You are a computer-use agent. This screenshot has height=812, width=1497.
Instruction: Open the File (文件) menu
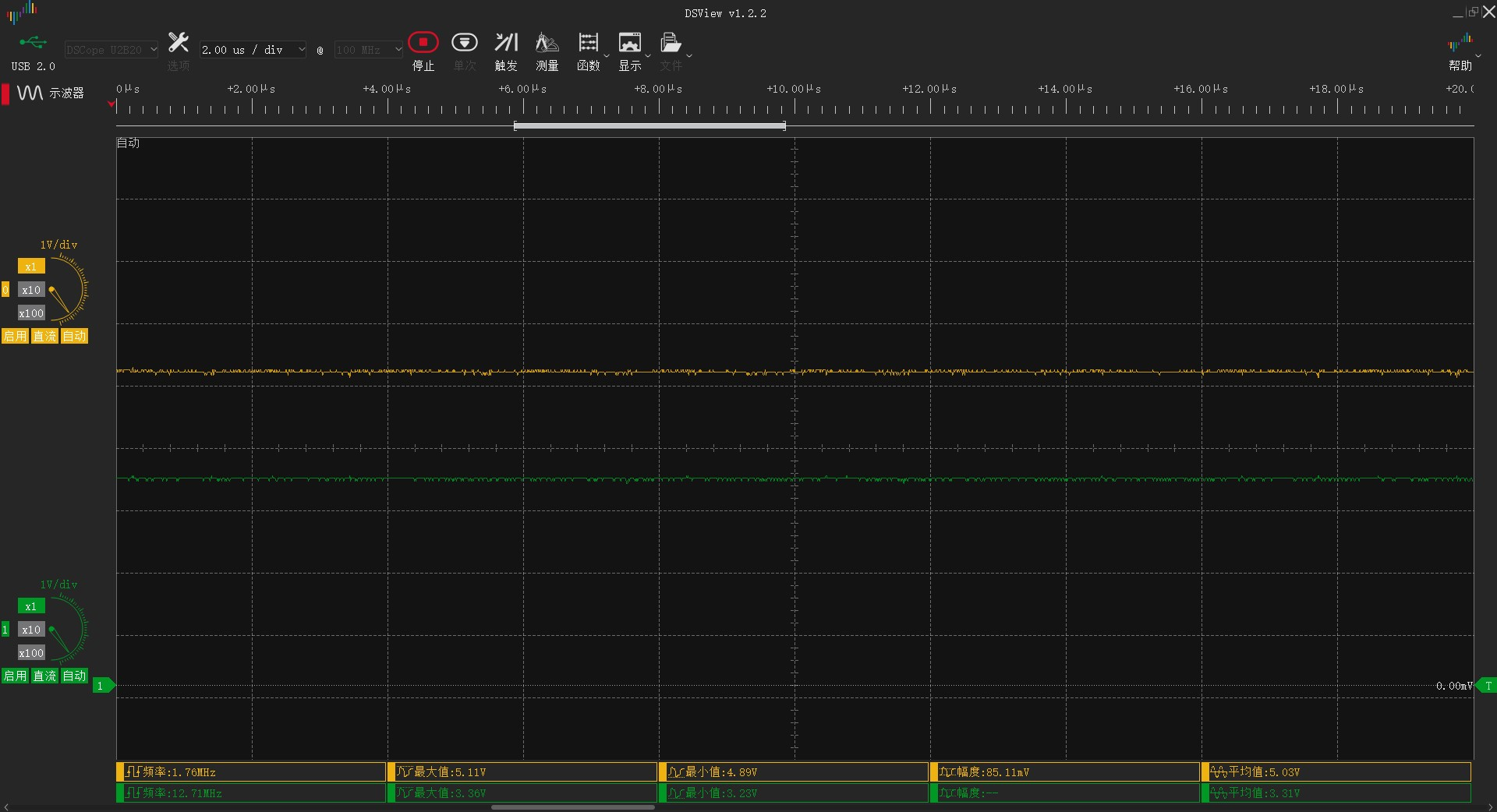pyautogui.click(x=671, y=51)
